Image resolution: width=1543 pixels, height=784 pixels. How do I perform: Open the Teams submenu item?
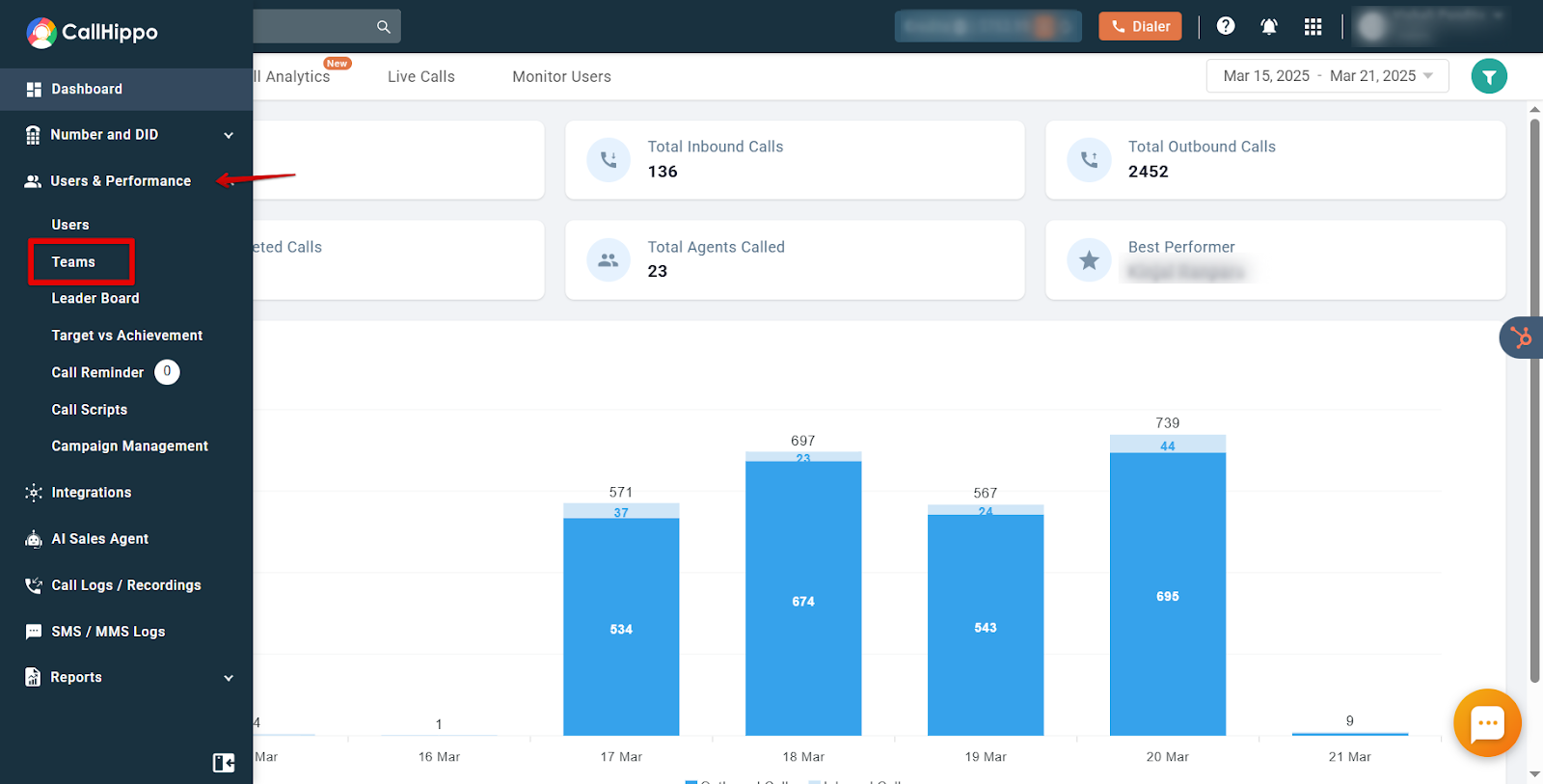73,262
